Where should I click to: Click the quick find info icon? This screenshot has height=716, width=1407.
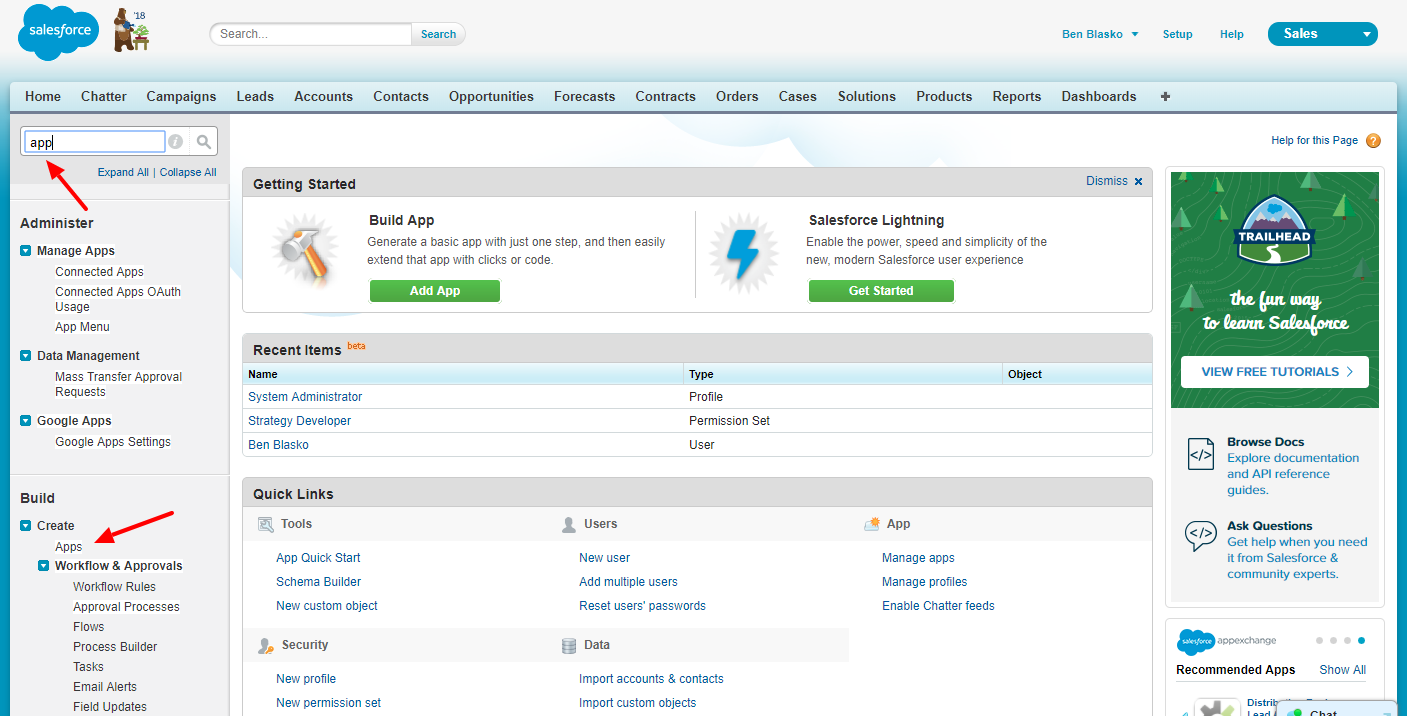175,142
